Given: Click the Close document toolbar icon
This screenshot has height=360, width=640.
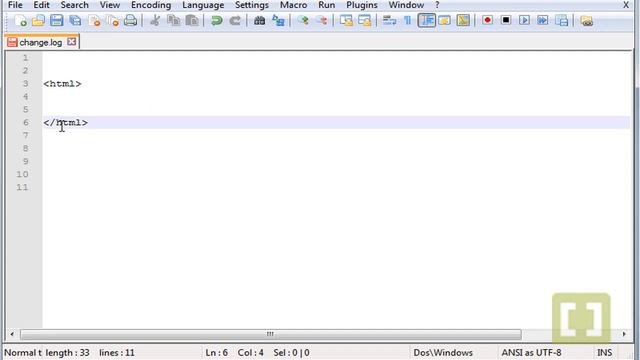Looking at the screenshot, I should pyautogui.click(x=94, y=20).
